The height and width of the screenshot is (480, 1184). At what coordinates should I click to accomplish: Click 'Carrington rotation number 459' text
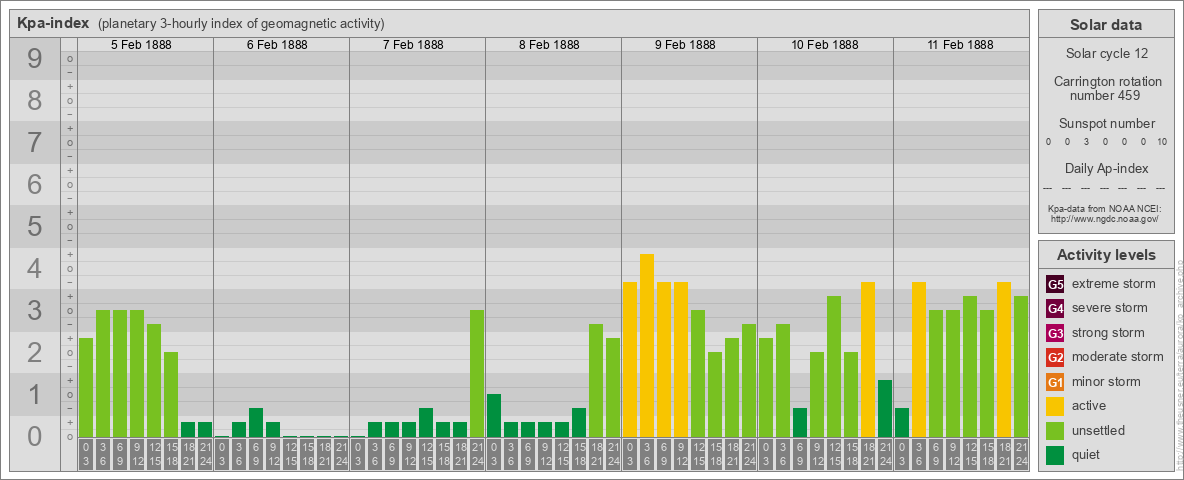[x=1106, y=88]
